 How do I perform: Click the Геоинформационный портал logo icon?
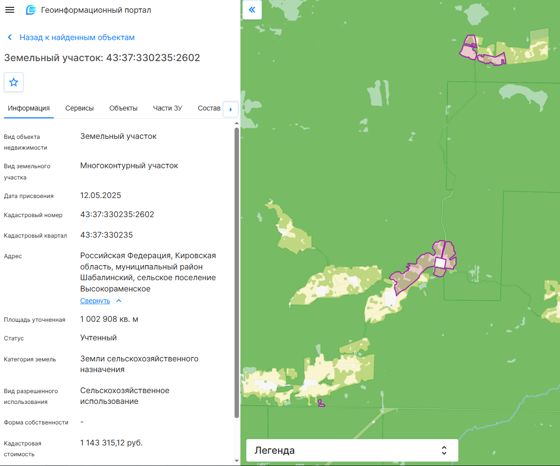click(x=31, y=10)
